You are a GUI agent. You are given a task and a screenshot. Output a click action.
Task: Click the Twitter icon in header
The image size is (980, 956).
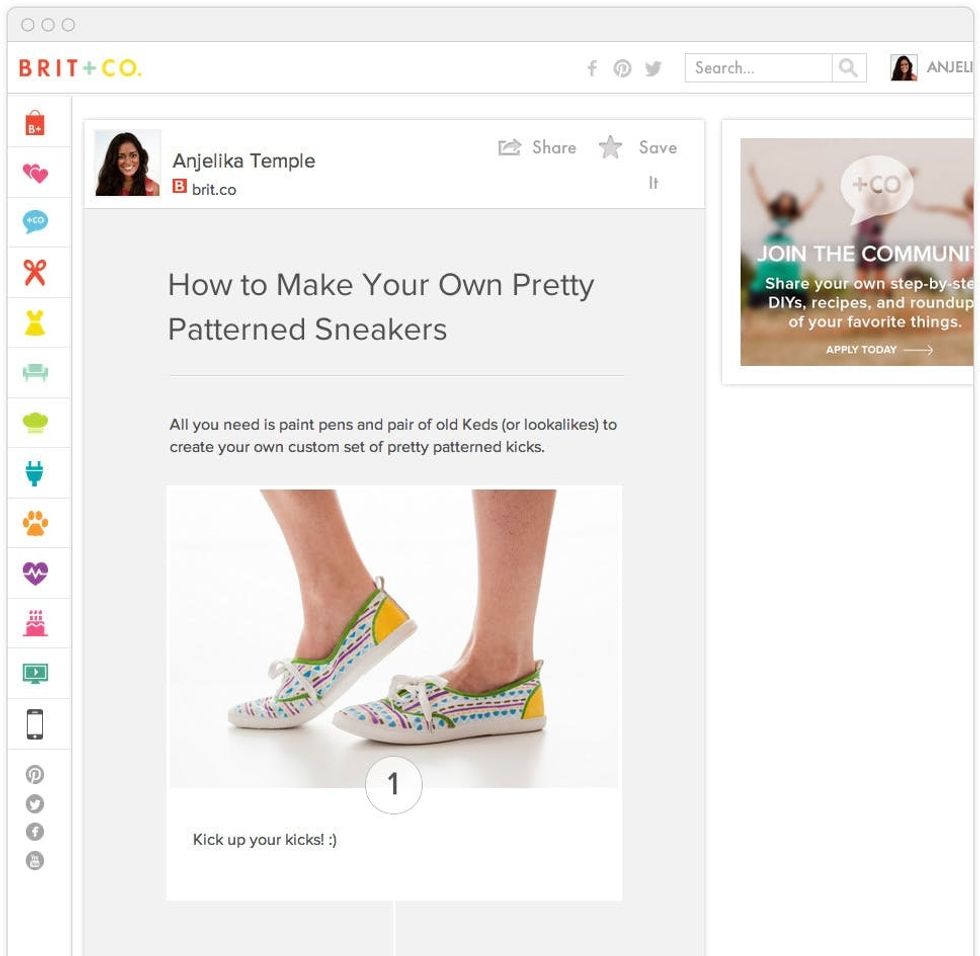click(x=653, y=69)
